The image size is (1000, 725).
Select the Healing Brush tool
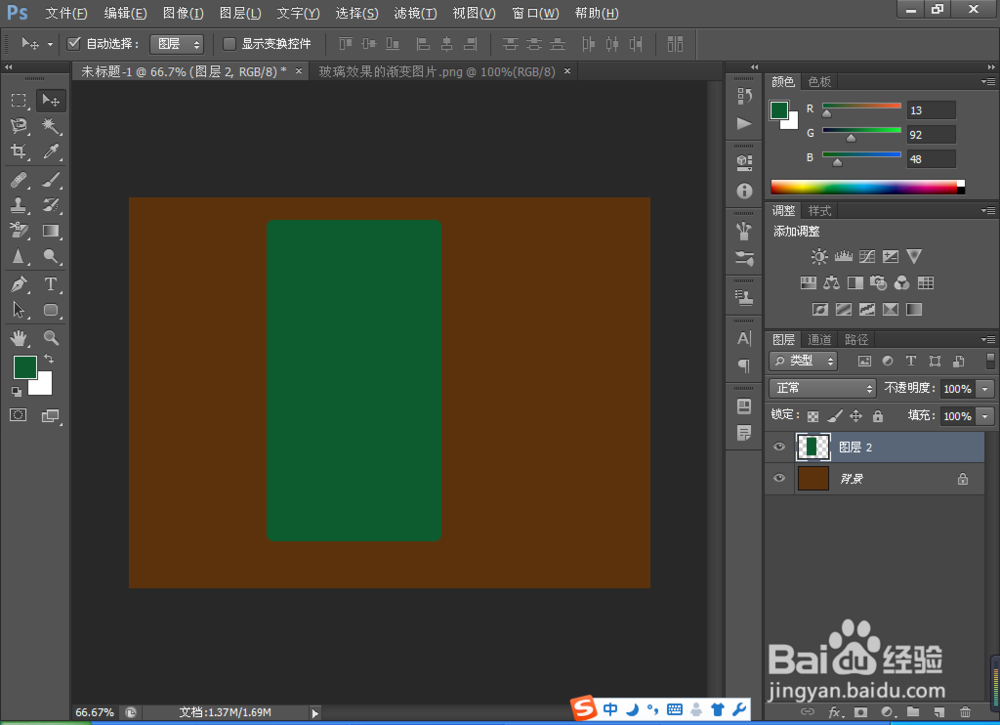(x=18, y=180)
